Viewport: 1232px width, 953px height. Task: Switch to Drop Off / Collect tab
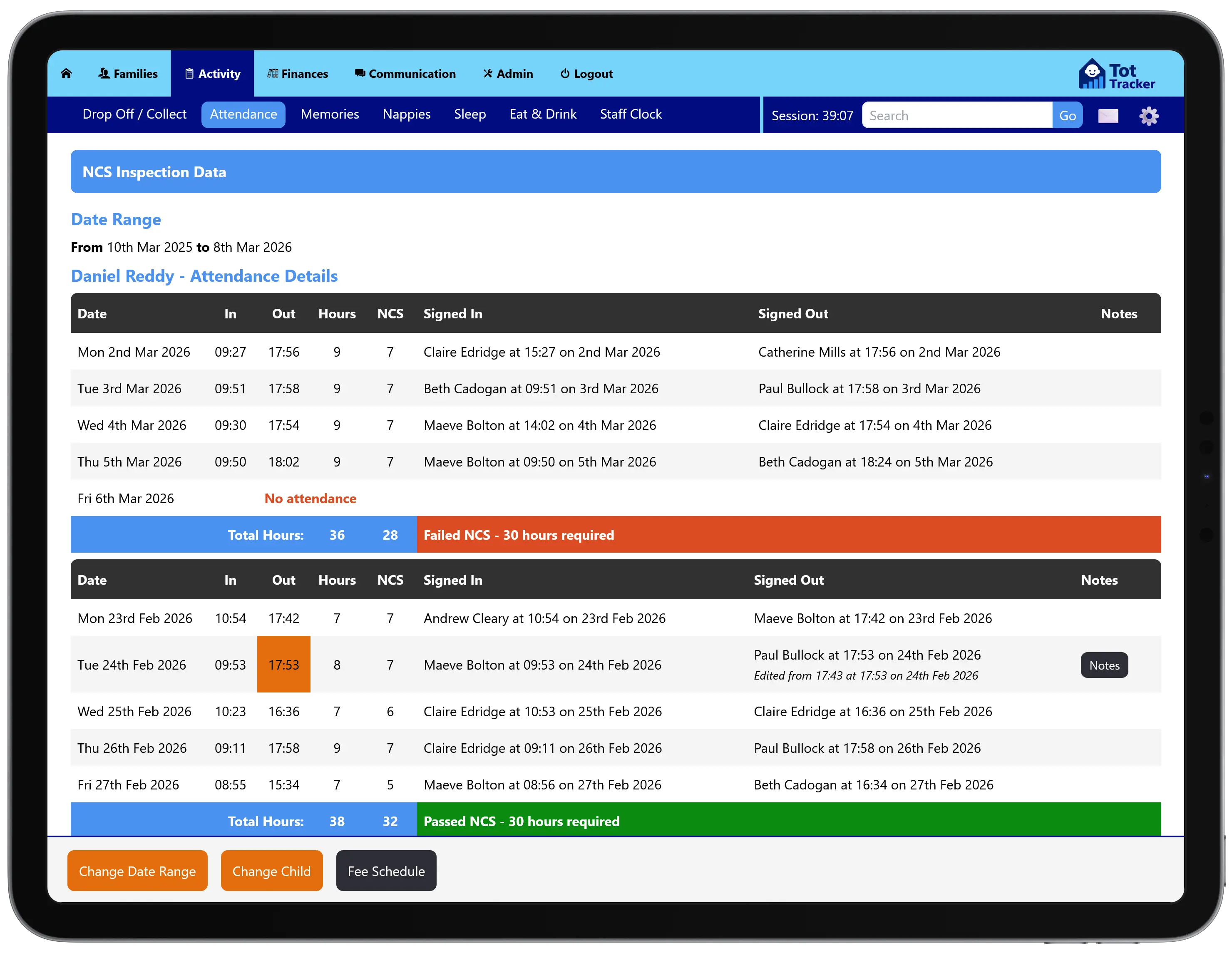(x=134, y=114)
